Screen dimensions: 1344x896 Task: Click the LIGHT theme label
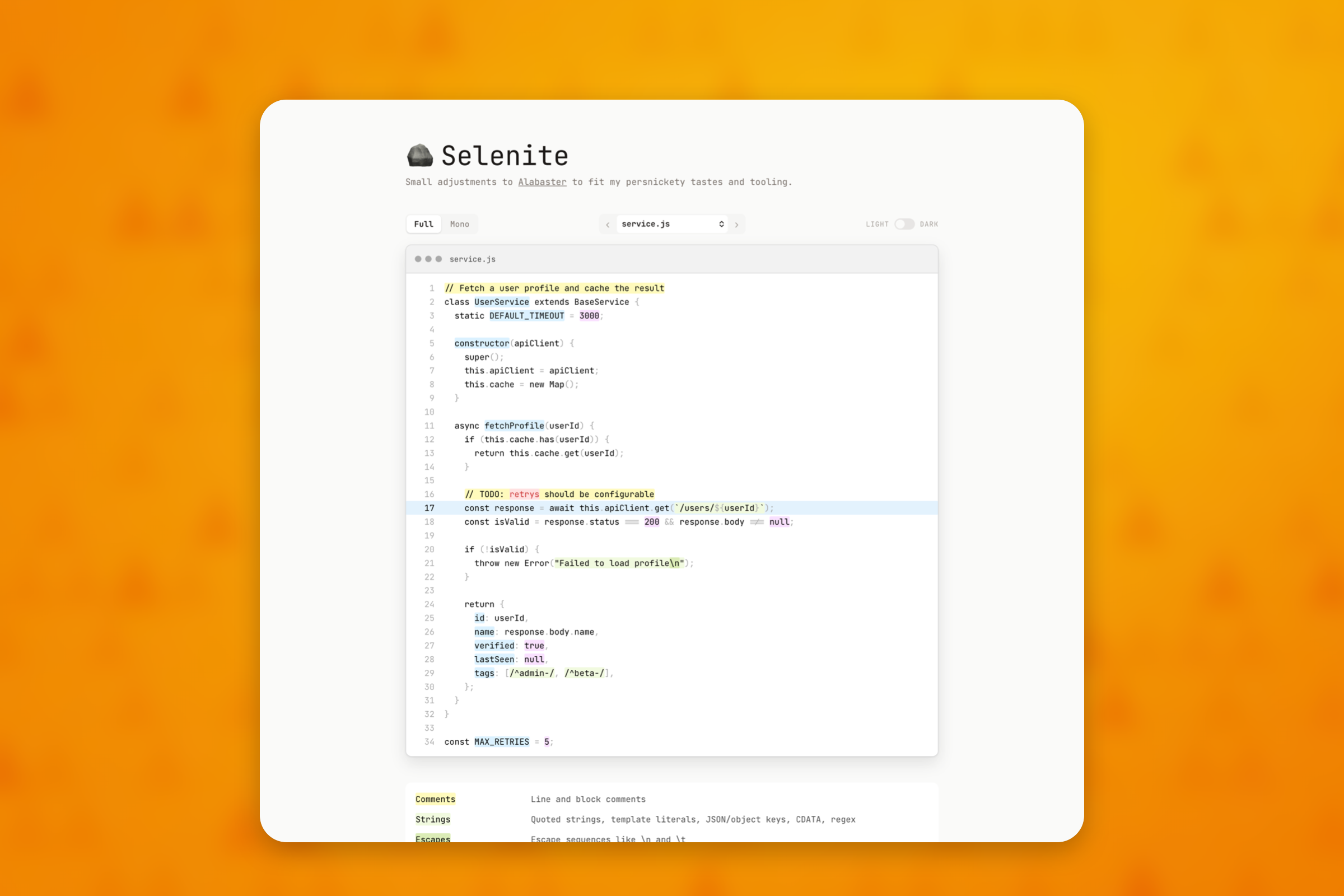tap(877, 224)
